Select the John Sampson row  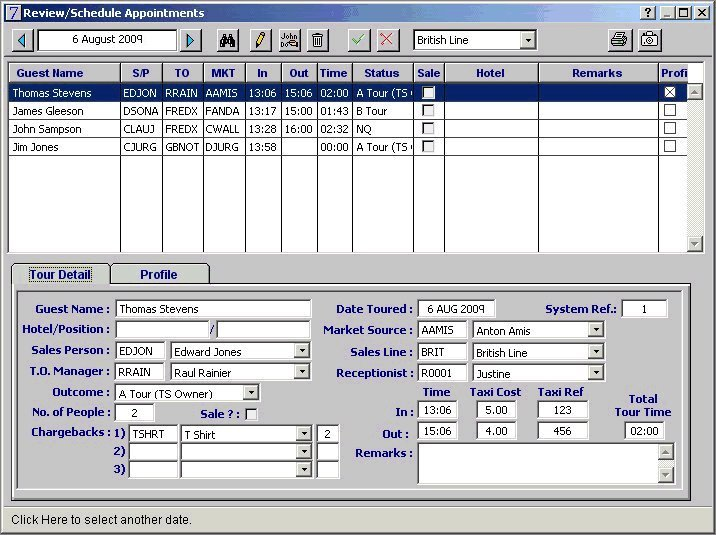[x=347, y=129]
